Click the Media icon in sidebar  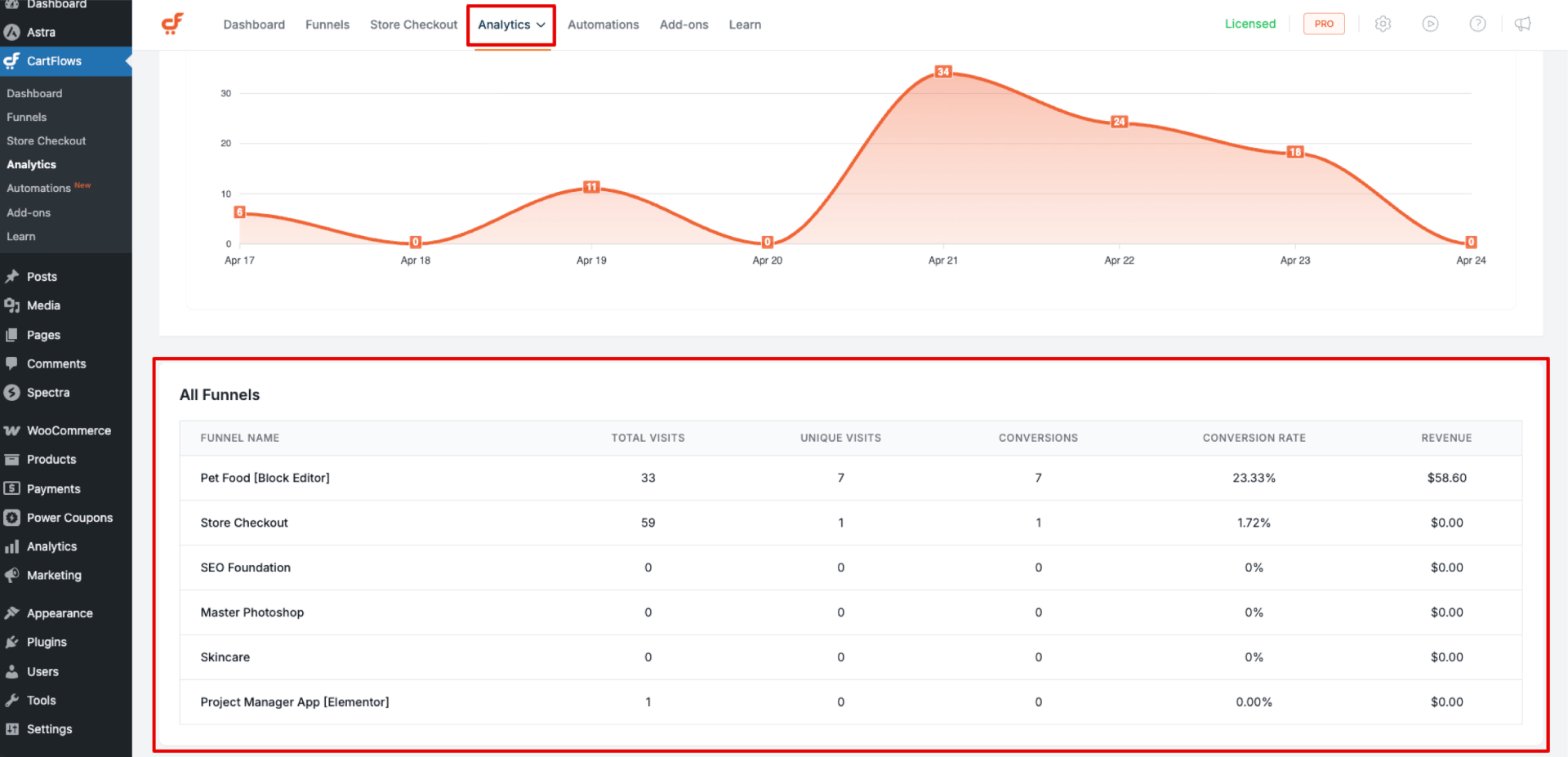click(x=12, y=305)
